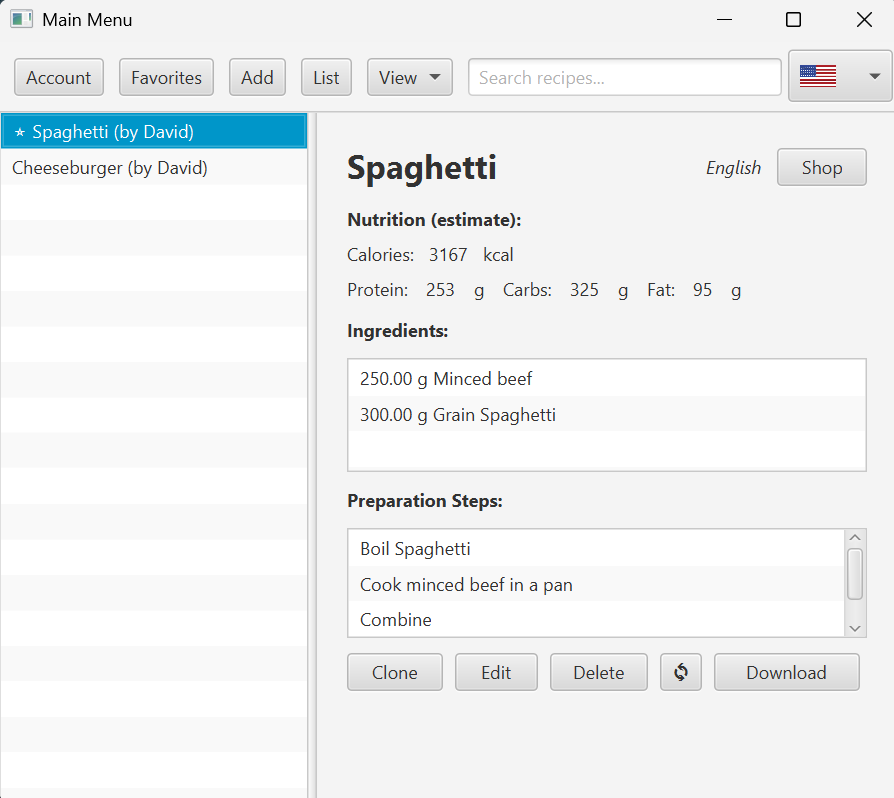This screenshot has width=894, height=798.
Task: Open the Account menu
Action: [x=59, y=77]
